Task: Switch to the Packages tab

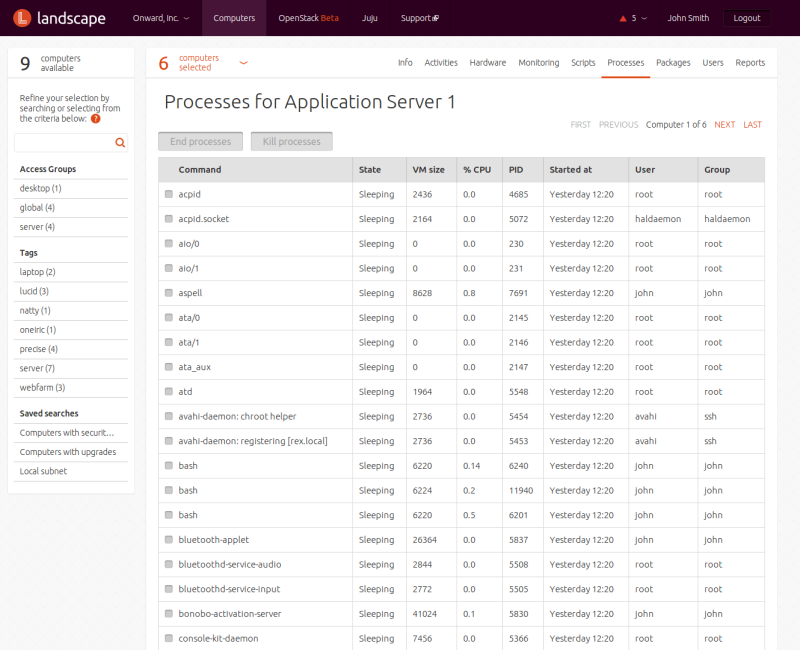Action: pyautogui.click(x=673, y=63)
